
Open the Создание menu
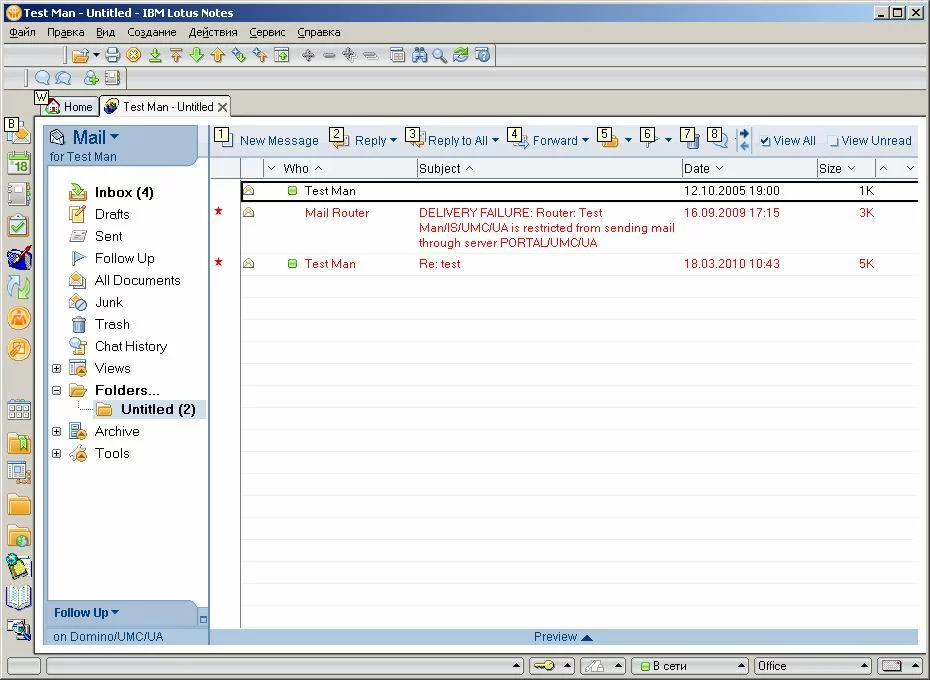152,32
